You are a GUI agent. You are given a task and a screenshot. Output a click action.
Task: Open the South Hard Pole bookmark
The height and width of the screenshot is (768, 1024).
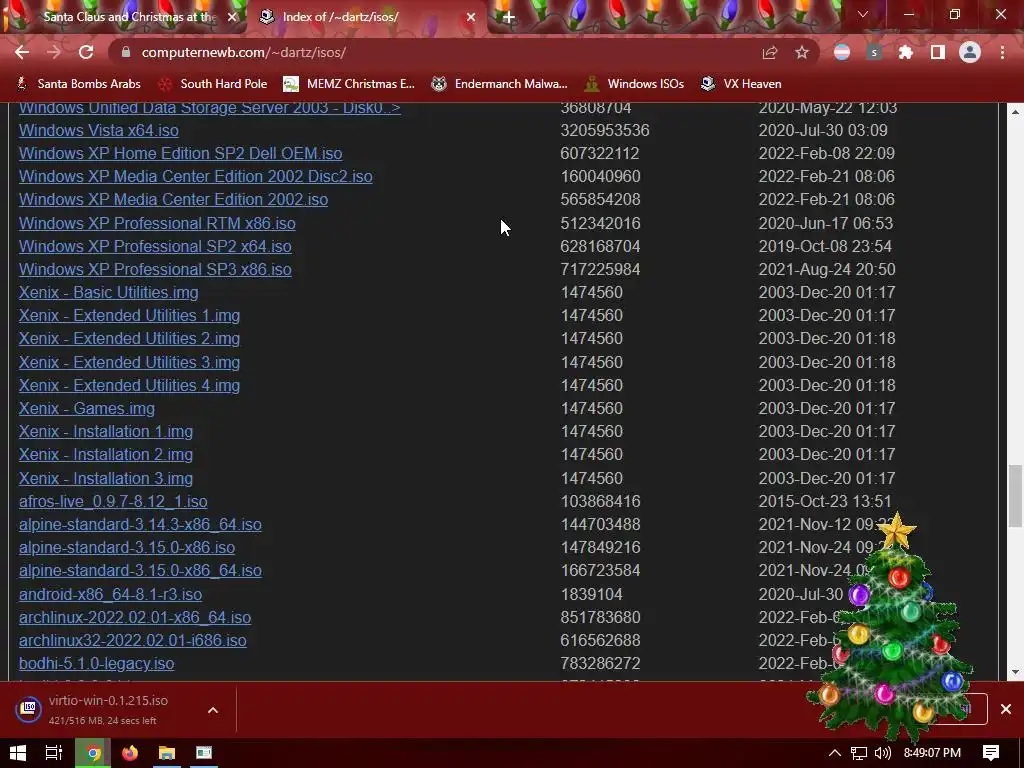[214, 84]
